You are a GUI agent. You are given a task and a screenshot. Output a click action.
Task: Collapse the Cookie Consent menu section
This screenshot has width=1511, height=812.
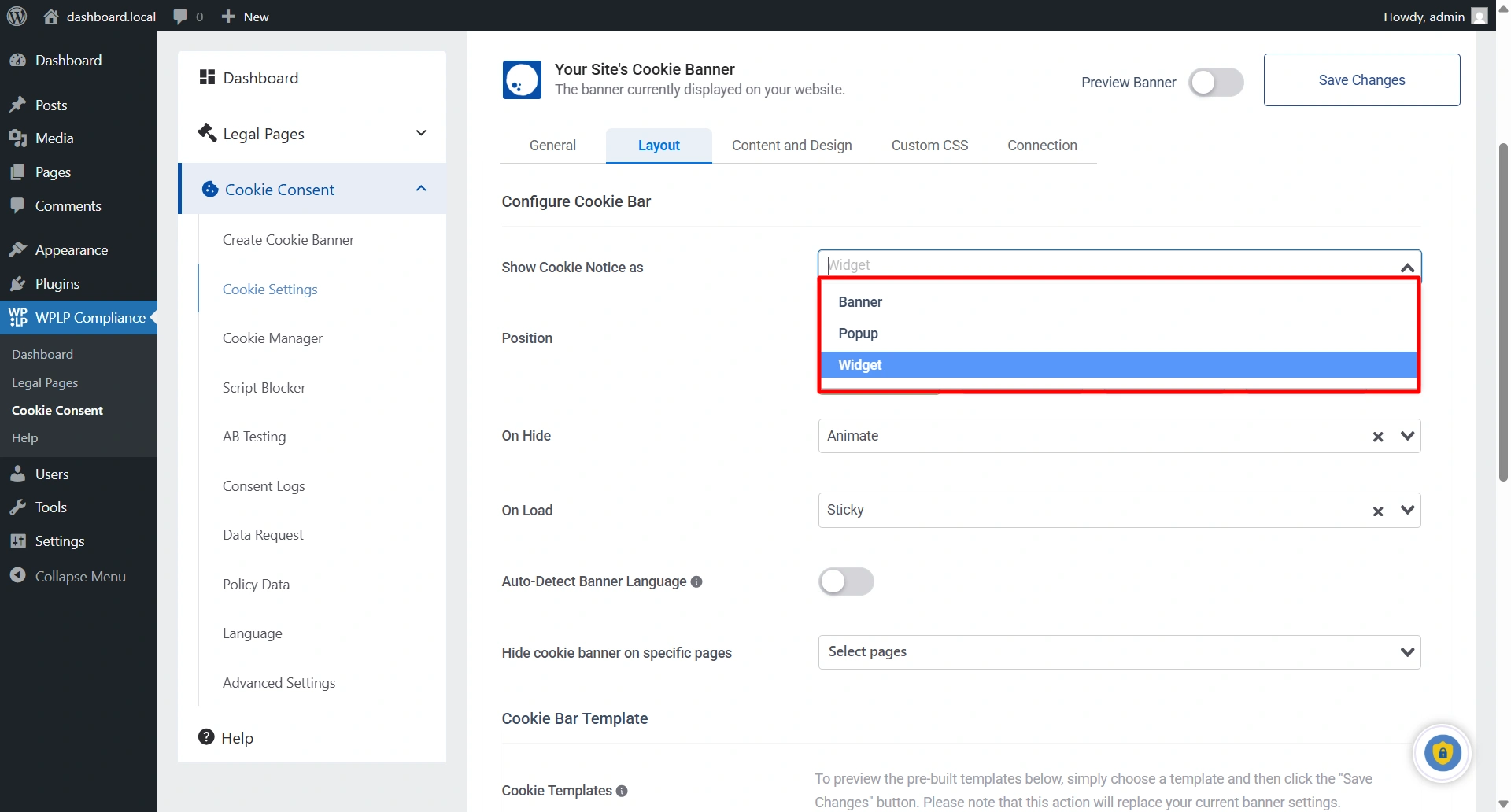coord(421,189)
